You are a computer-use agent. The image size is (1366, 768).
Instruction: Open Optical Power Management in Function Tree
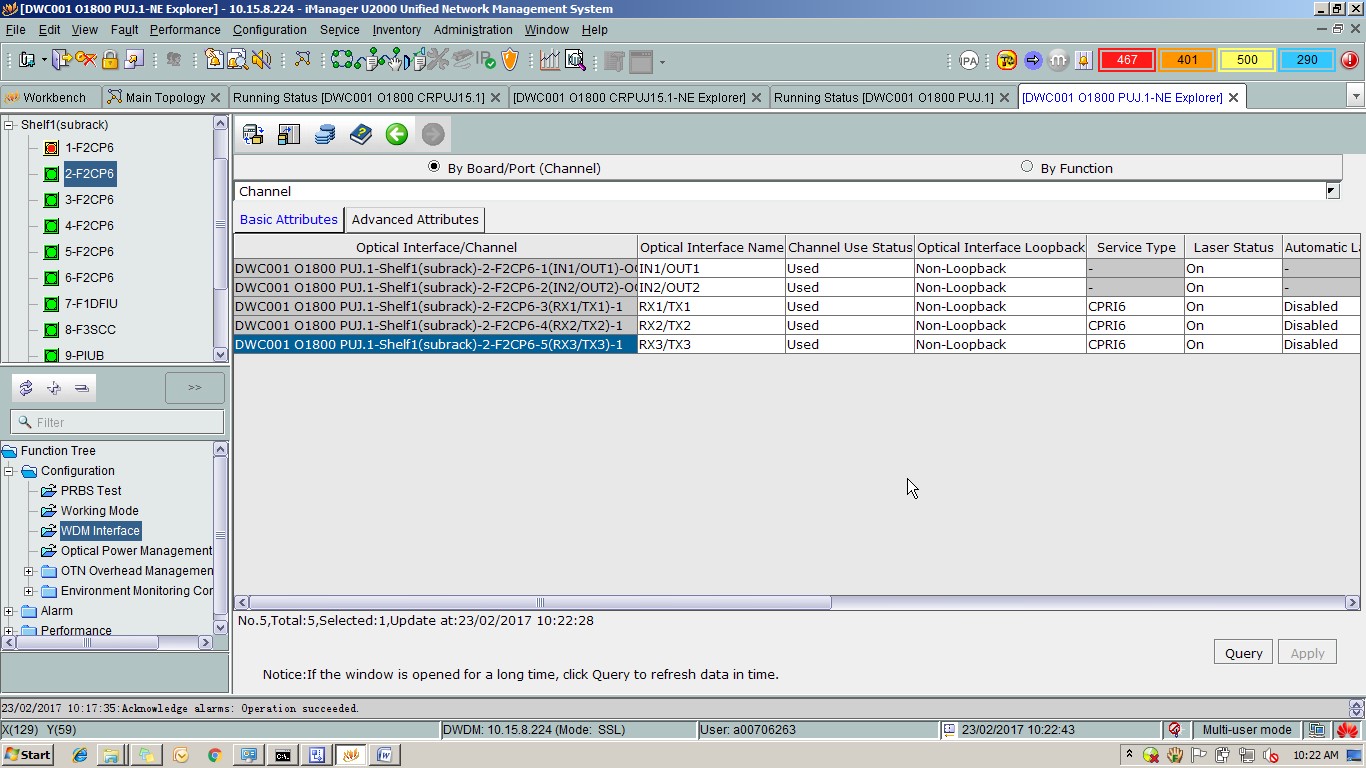tap(136, 551)
